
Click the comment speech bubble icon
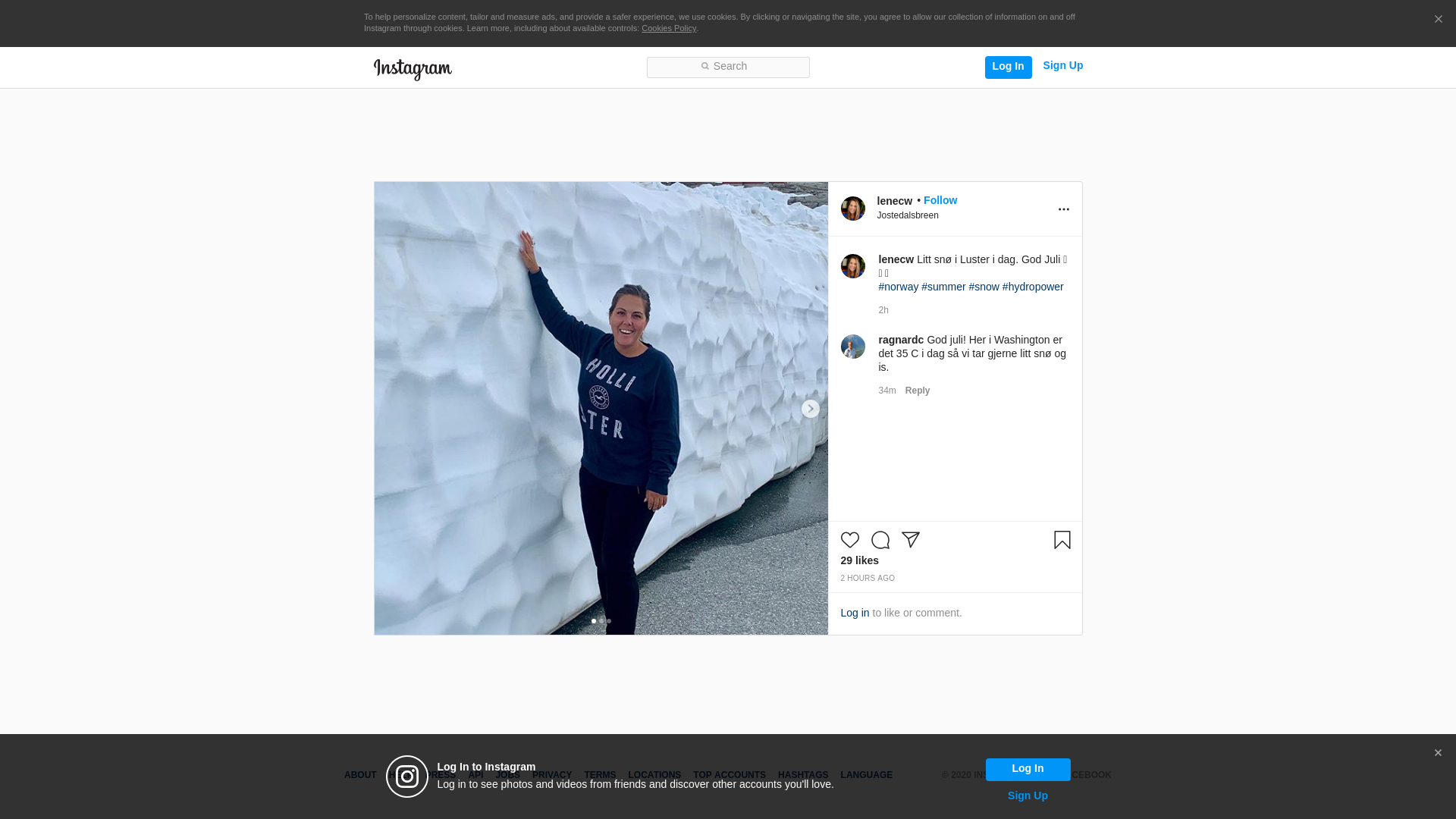[x=880, y=540]
